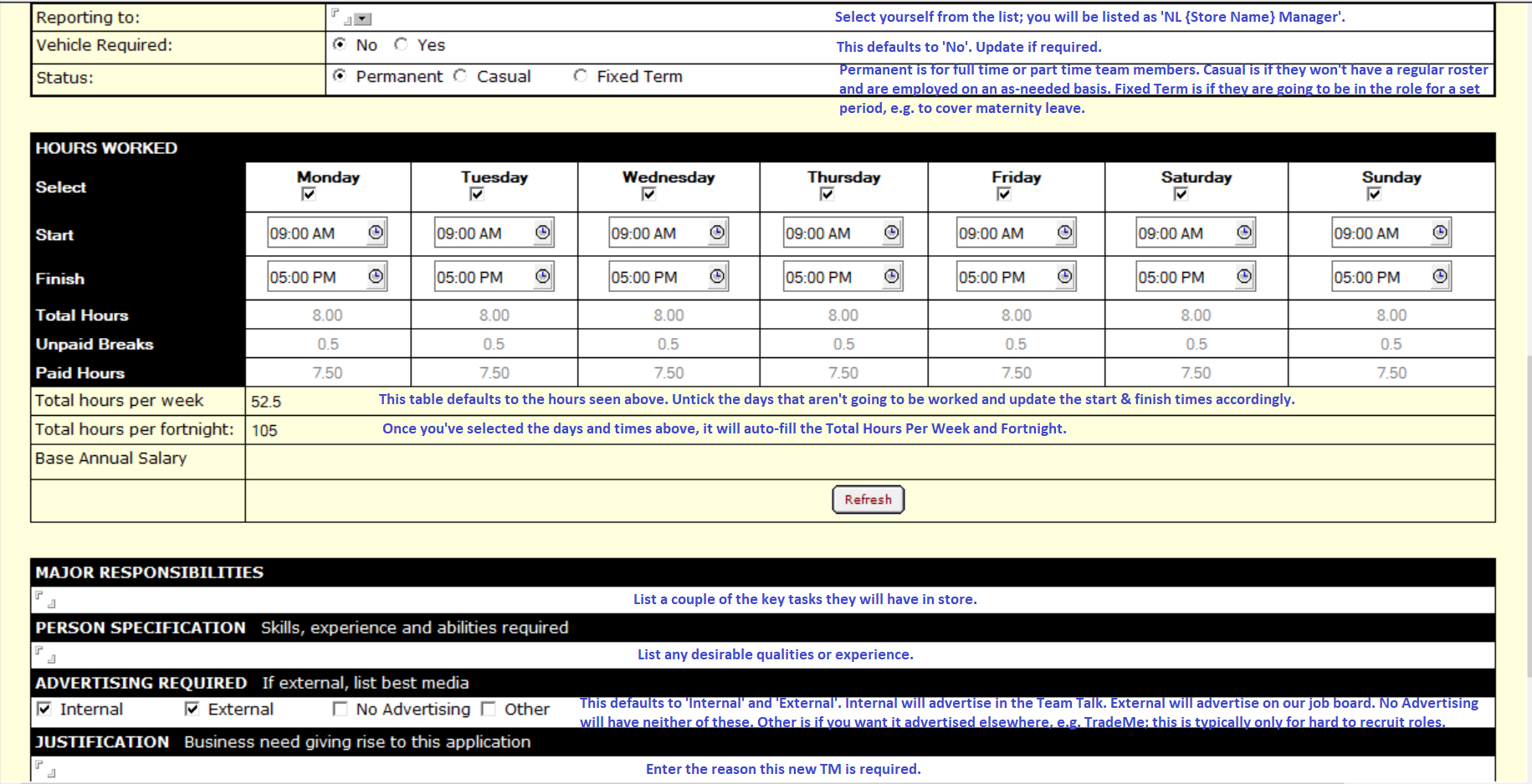The width and height of the screenshot is (1532, 784).
Task: Select 'Yes' for Vehicle Required
Action: pos(402,44)
